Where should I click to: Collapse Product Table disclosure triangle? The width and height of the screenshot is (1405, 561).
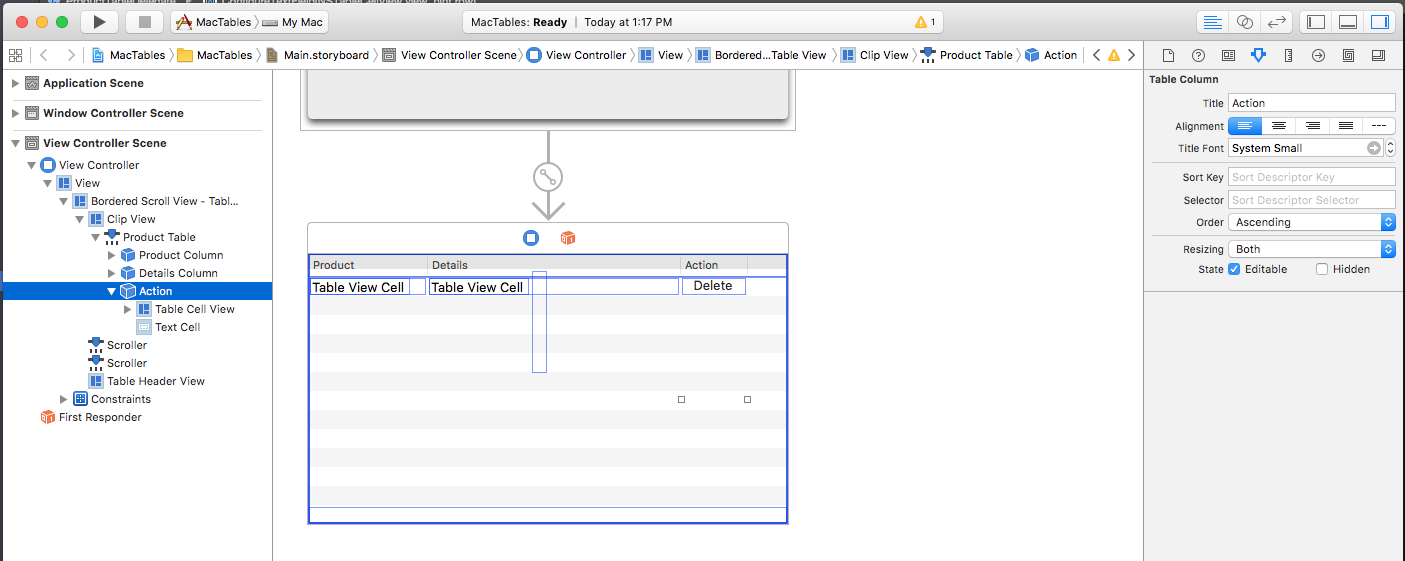95,237
